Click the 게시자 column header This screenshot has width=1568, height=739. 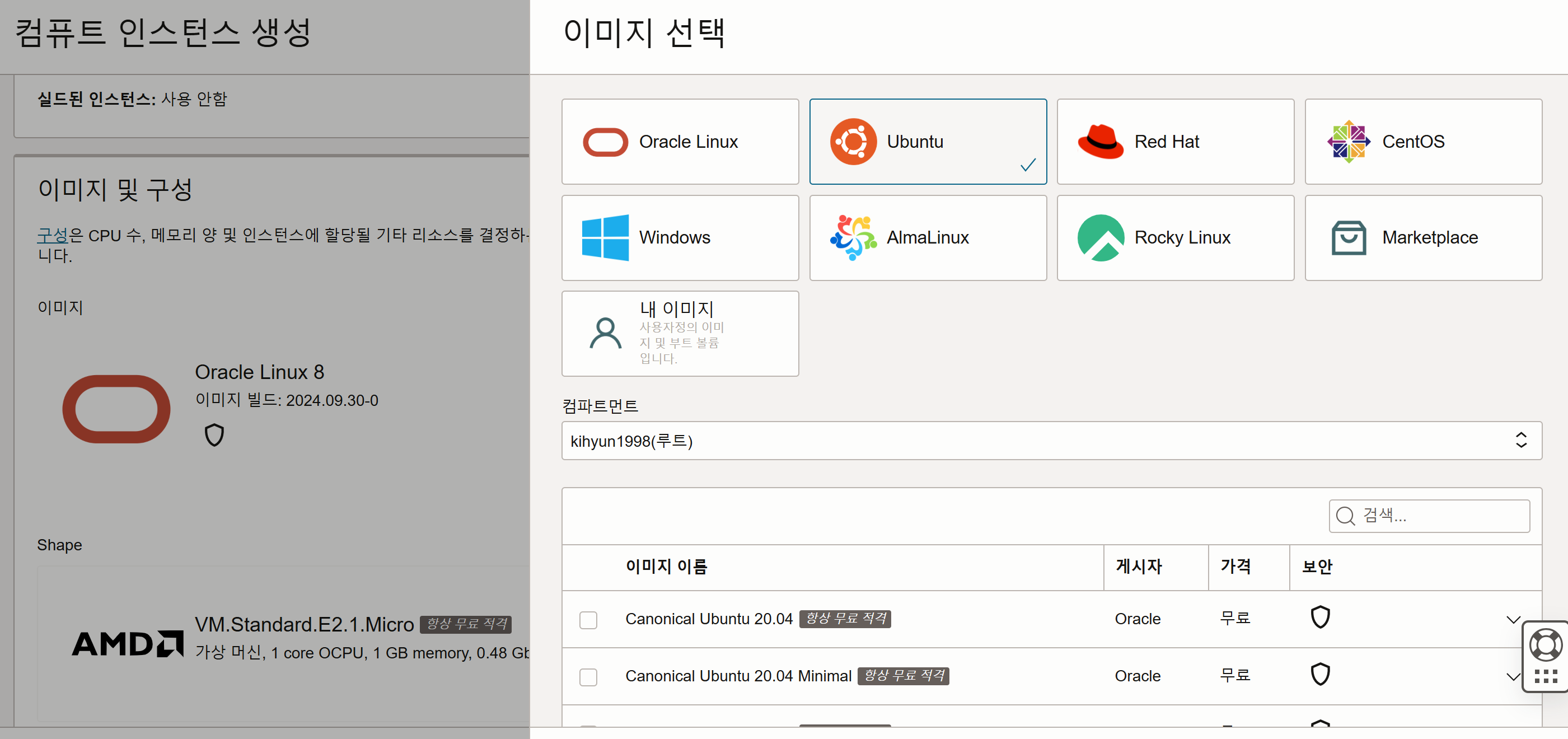click(x=1138, y=567)
